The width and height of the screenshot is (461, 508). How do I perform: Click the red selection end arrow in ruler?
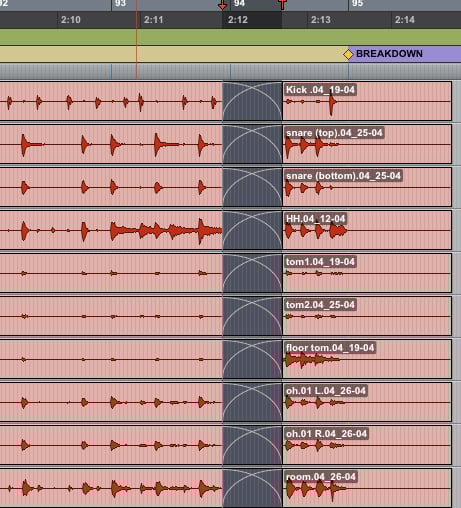pyautogui.click(x=282, y=4)
